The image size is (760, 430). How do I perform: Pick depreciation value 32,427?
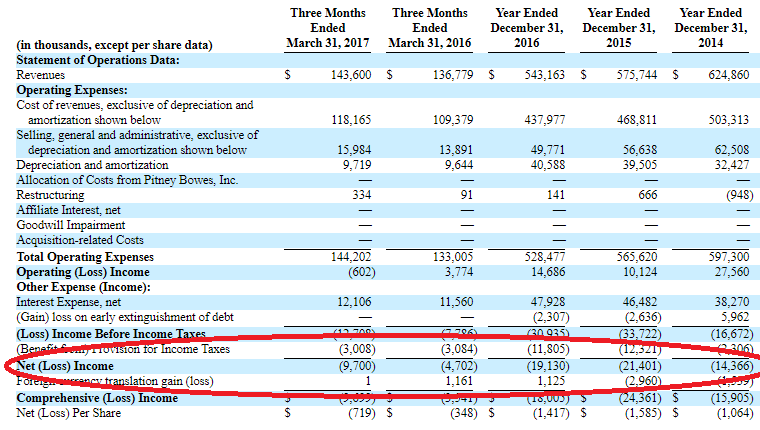pos(732,165)
